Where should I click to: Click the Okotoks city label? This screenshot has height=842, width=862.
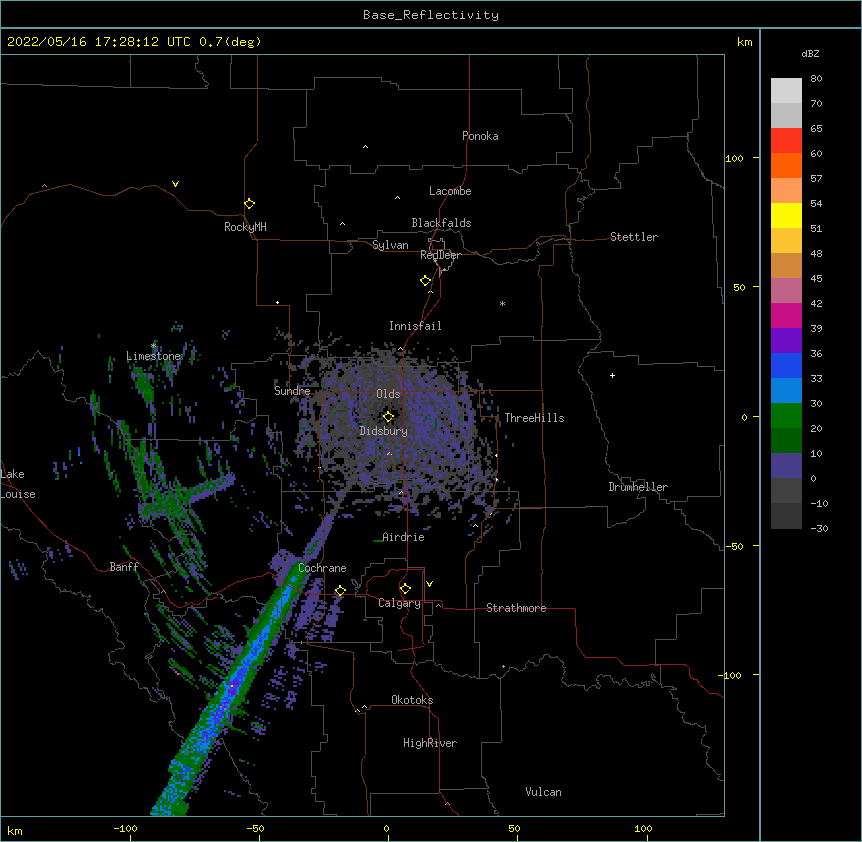click(412, 700)
